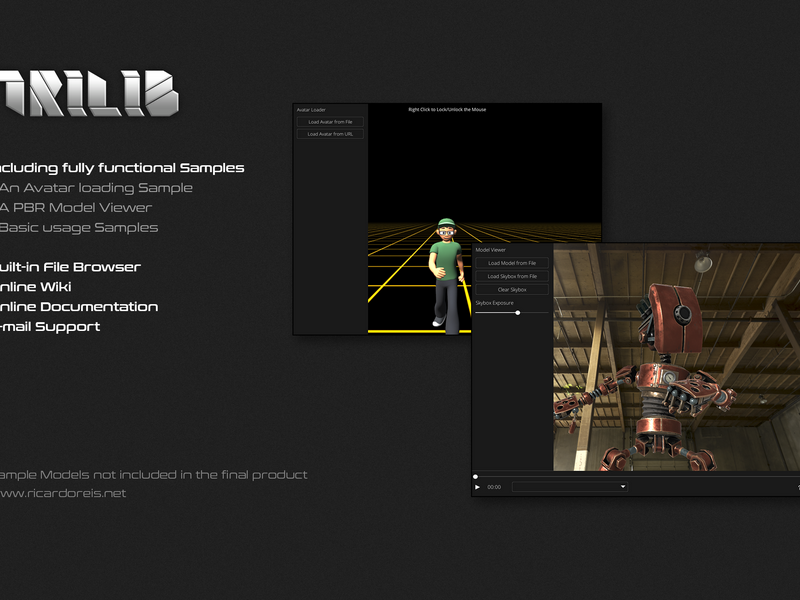800x600 pixels.
Task: Click the 'Online Wiki' text
Action: pos(35,287)
